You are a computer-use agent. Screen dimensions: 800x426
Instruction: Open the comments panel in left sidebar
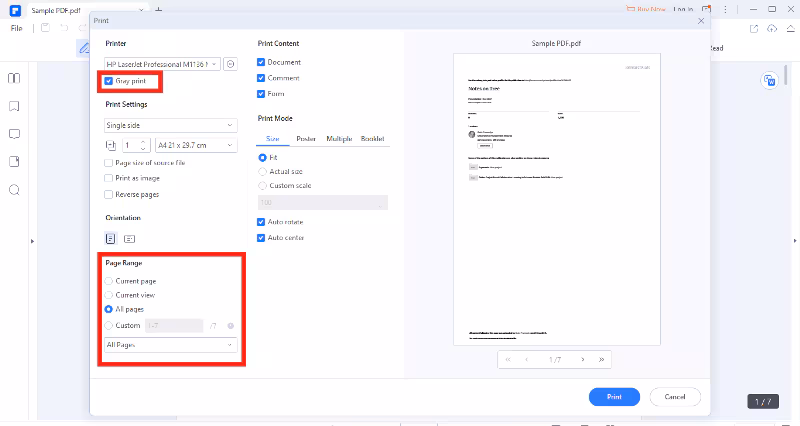14,133
